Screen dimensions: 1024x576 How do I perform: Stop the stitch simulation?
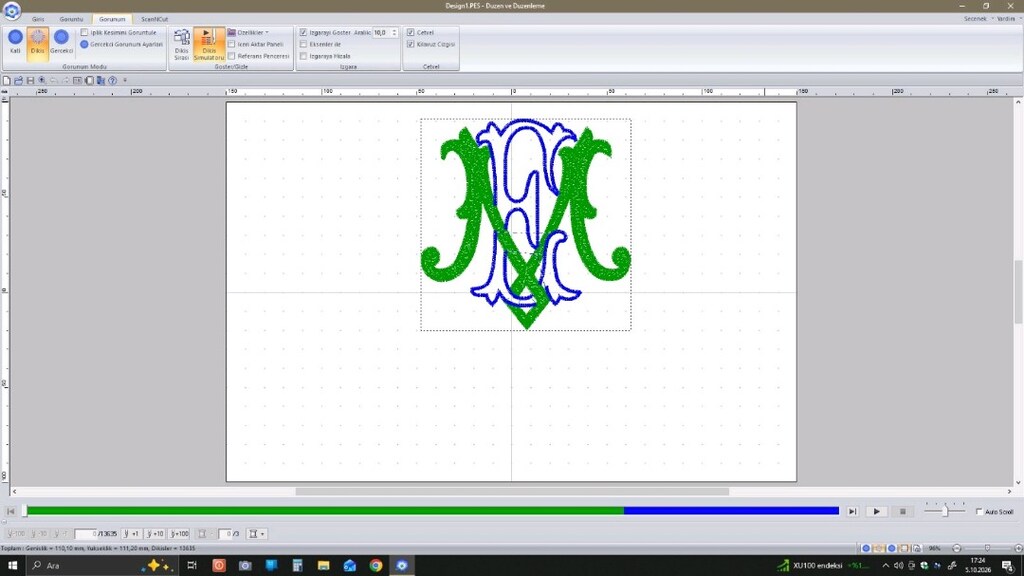(903, 511)
